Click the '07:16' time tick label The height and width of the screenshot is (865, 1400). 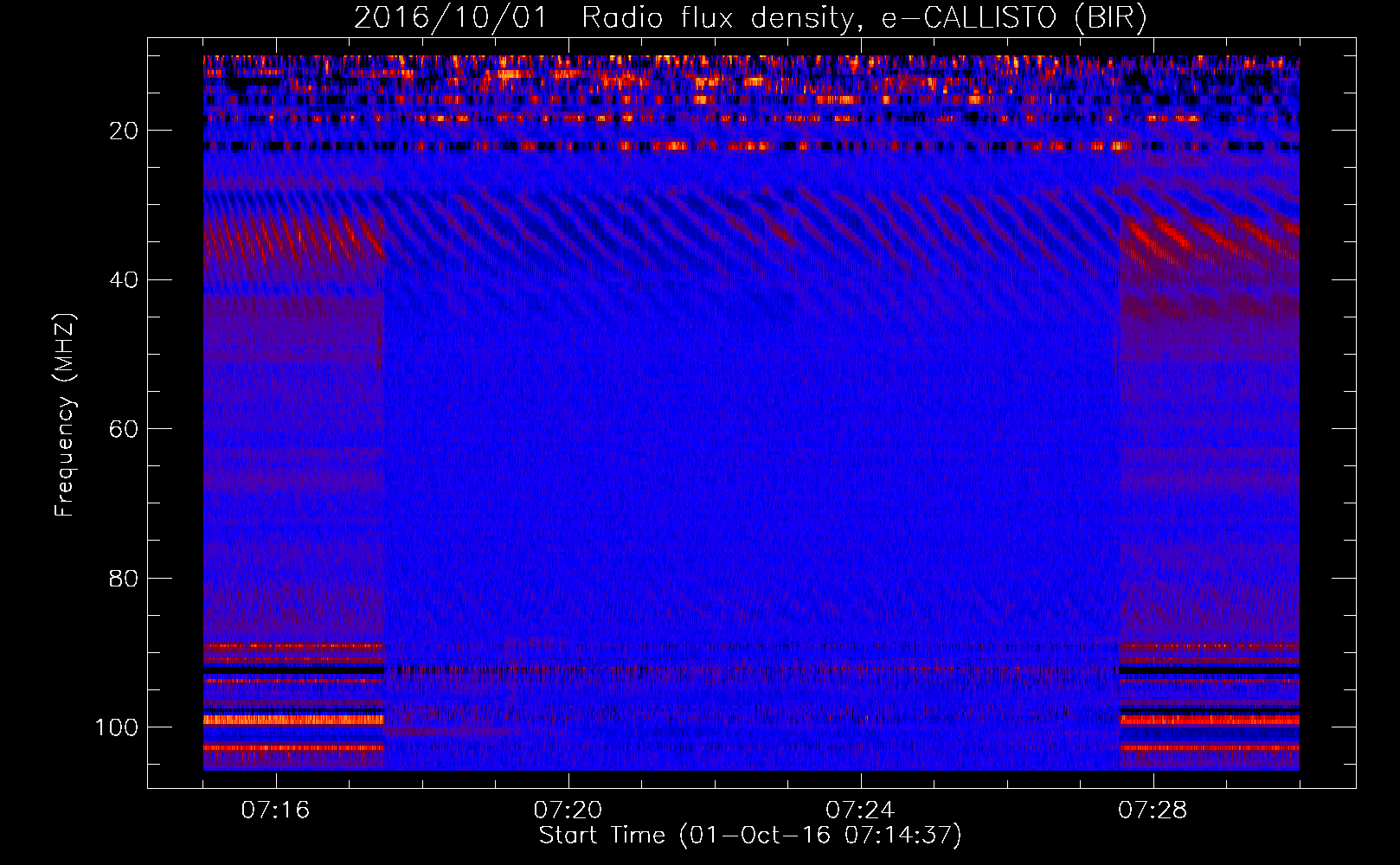[275, 810]
